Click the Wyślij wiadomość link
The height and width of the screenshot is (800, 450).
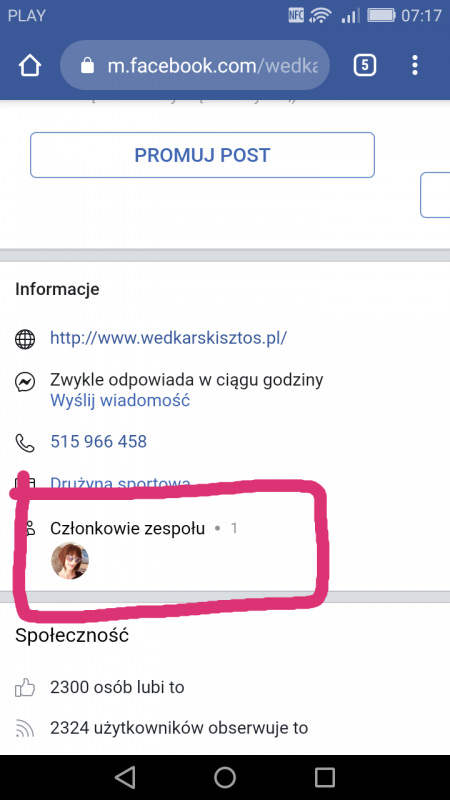[120, 401]
